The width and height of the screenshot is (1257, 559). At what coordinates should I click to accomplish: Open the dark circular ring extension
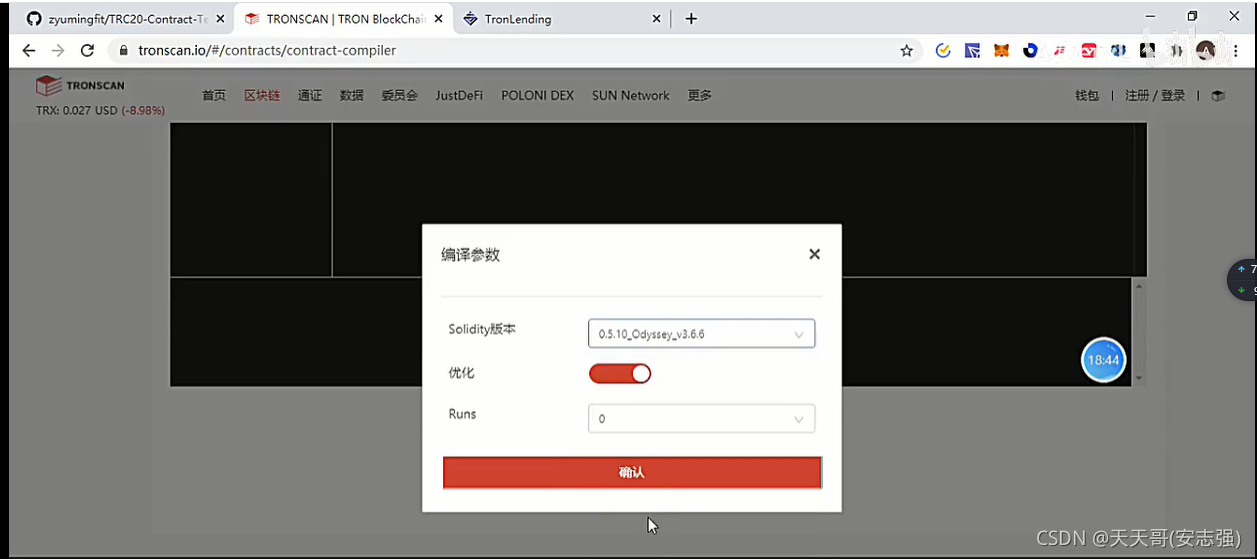1030,50
